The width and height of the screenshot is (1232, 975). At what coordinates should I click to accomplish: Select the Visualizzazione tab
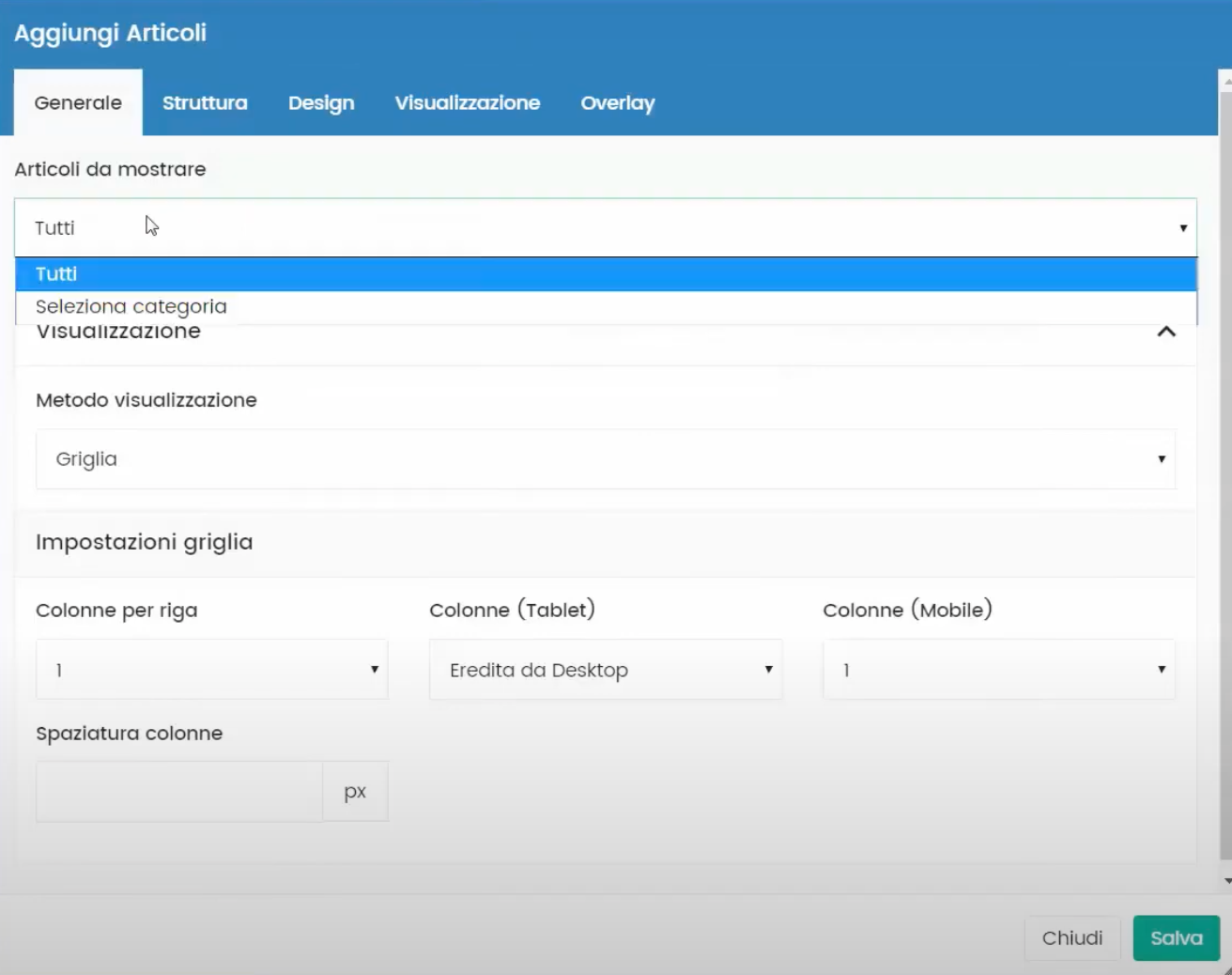[467, 103]
